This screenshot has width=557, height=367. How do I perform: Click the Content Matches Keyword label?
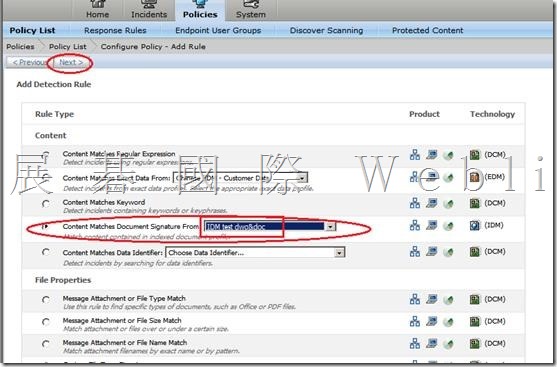(x=104, y=202)
